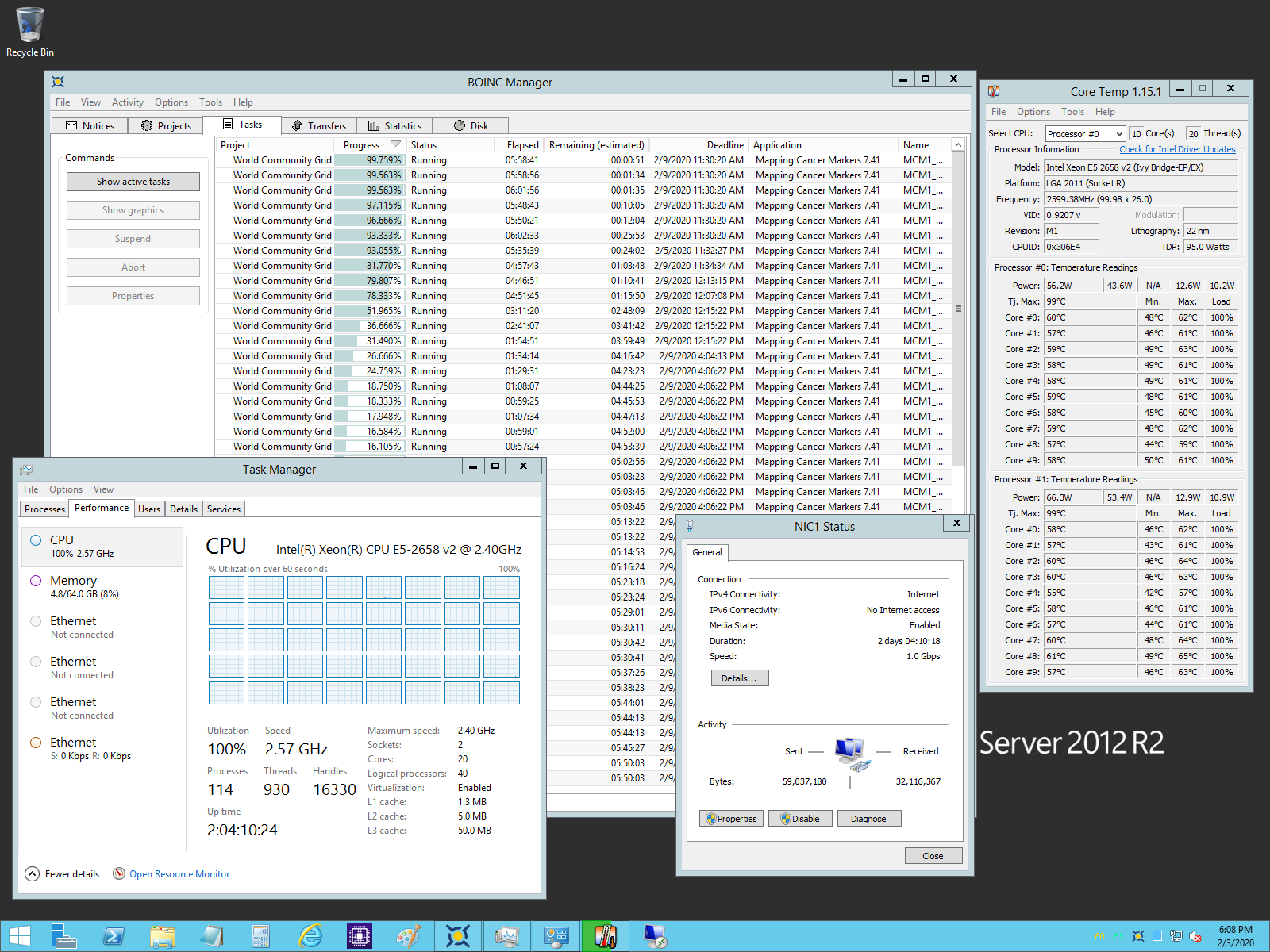This screenshot has height=952, width=1270.
Task: Open File Explorer from the taskbar
Action: point(162,936)
